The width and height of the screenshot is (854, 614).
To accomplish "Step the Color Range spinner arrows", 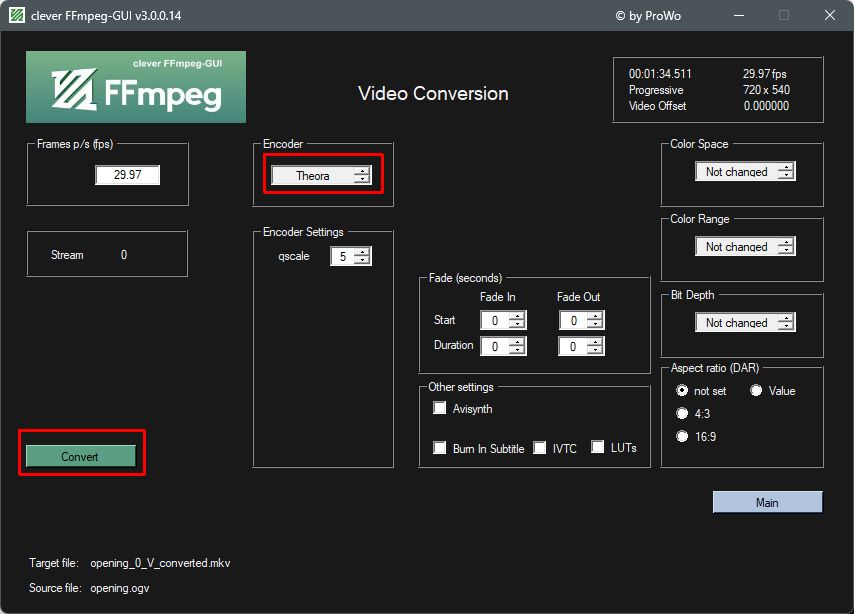I will 786,247.
